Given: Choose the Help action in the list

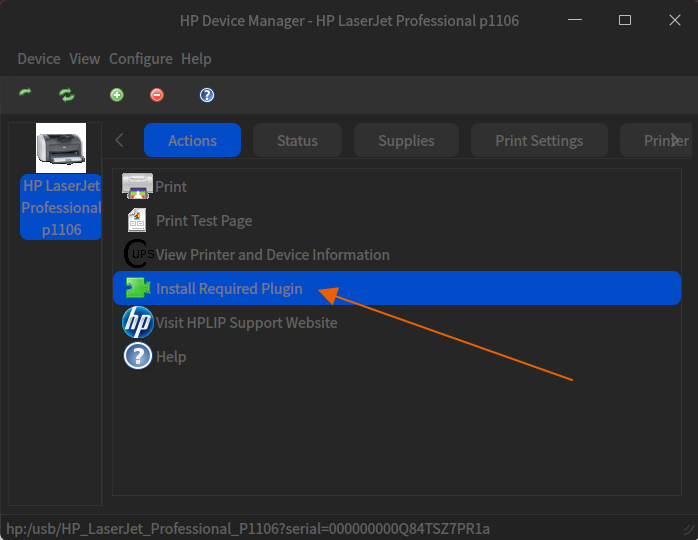Looking at the screenshot, I should point(397,356).
